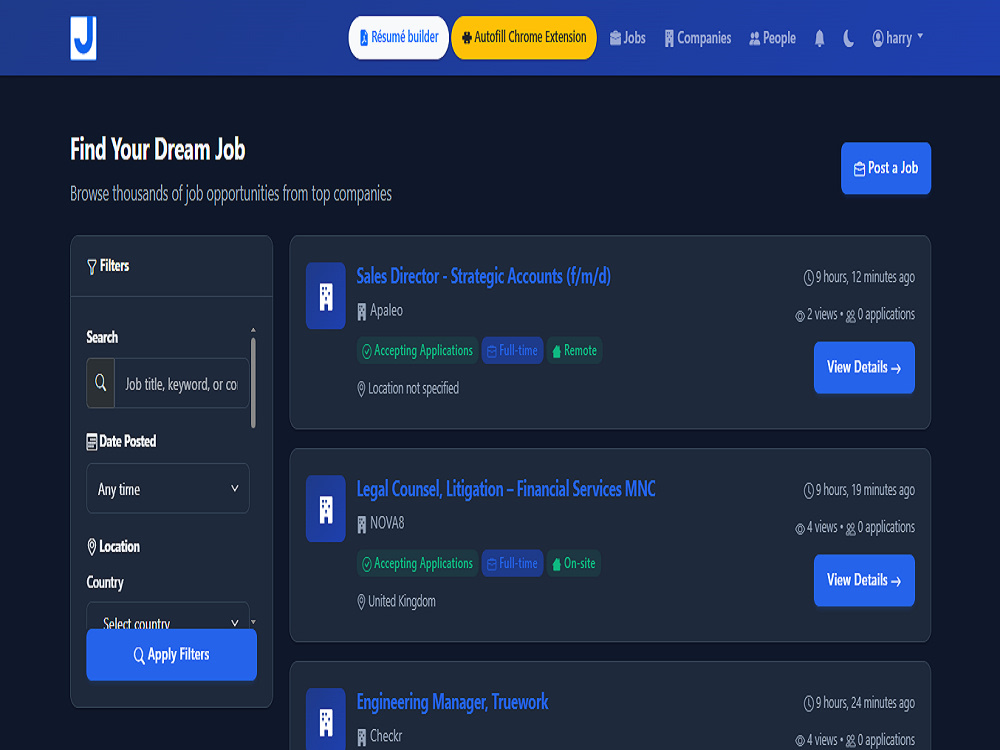This screenshot has height=750, width=1000.
Task: Click Accepting Applications badge on Sales Director job
Action: 417,351
